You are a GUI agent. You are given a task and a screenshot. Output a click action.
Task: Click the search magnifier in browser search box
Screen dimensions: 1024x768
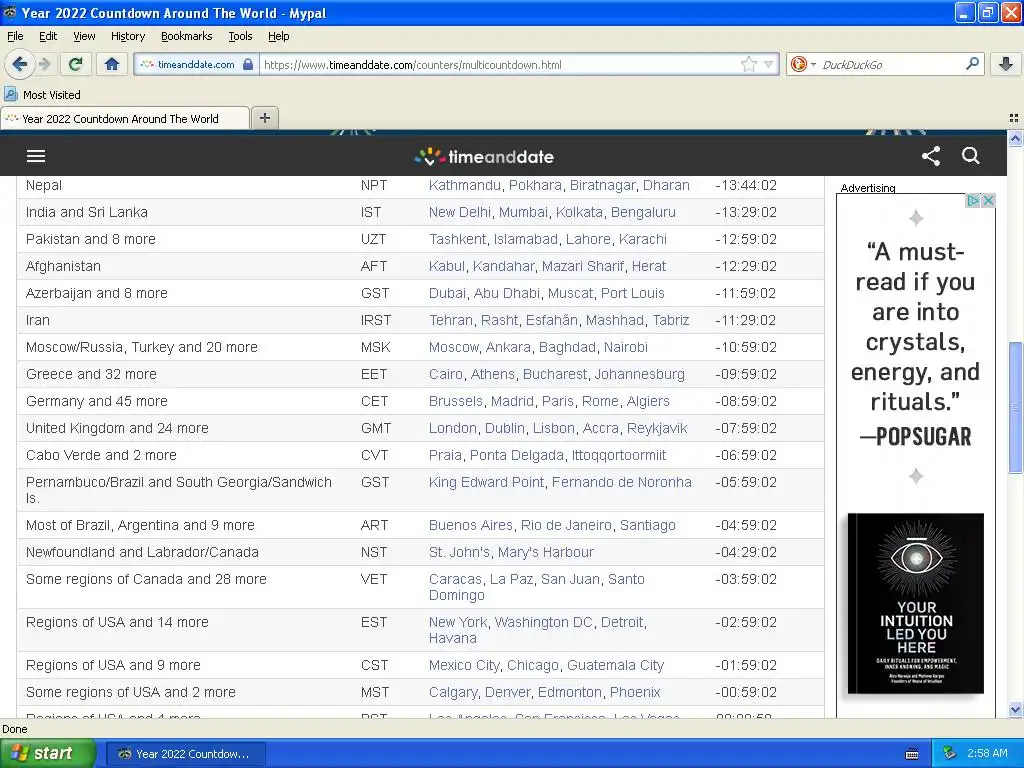point(972,64)
